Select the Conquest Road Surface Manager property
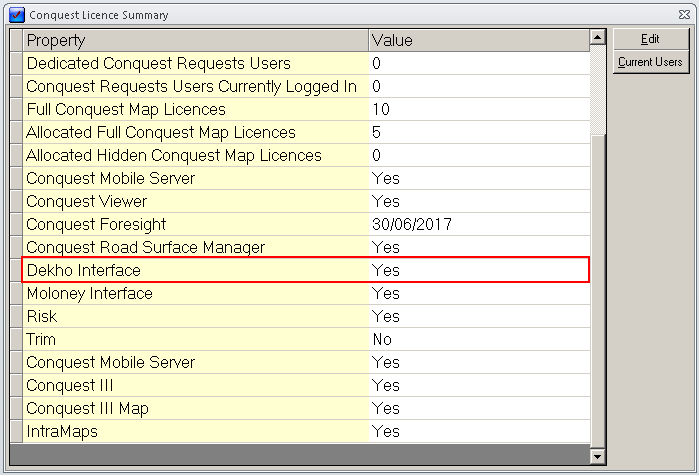This screenshot has width=699, height=475. (196, 248)
